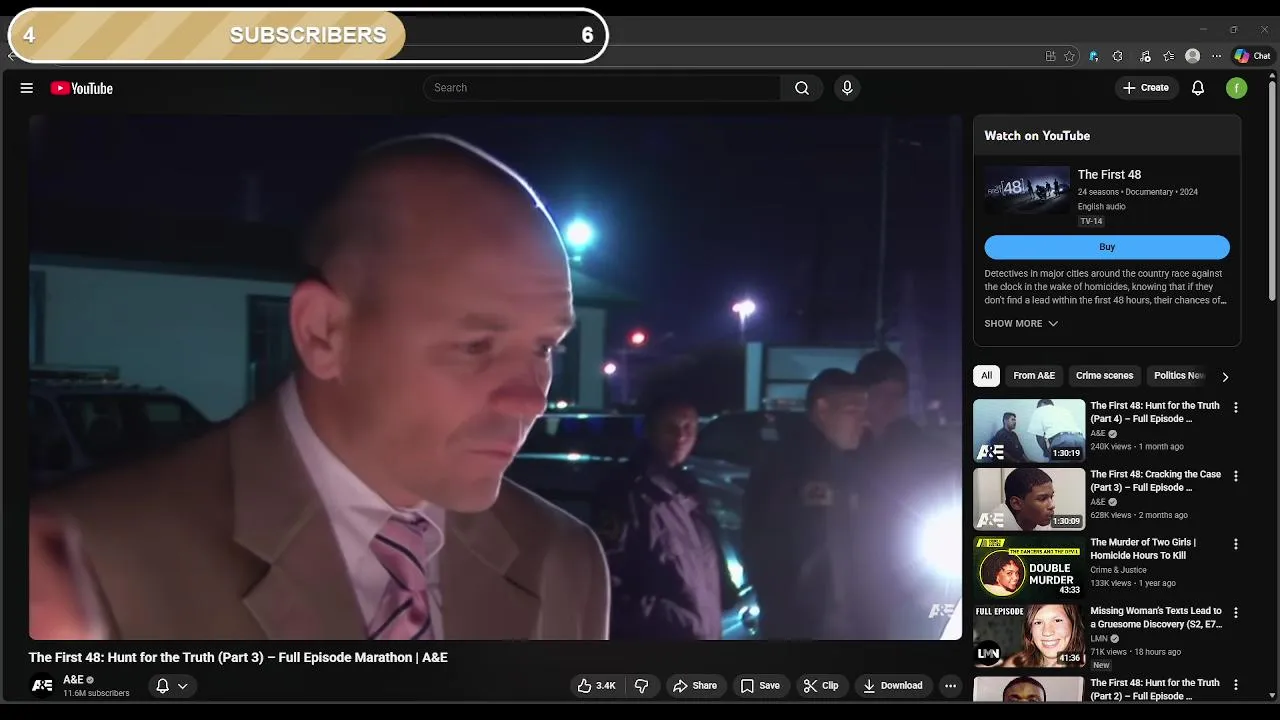Click the Create button
The height and width of the screenshot is (720, 1280).
[1146, 88]
